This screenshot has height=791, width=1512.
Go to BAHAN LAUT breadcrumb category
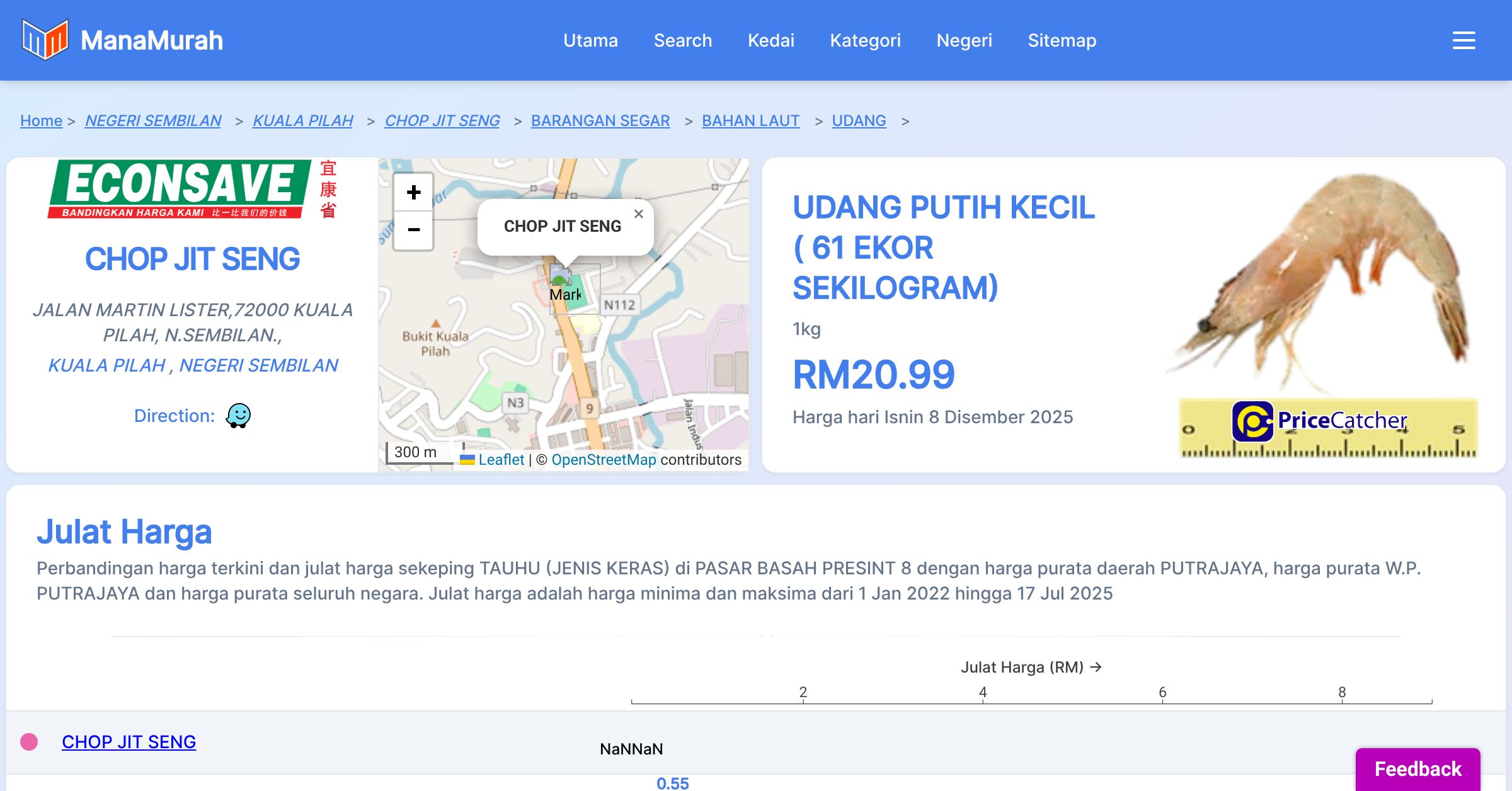point(750,120)
